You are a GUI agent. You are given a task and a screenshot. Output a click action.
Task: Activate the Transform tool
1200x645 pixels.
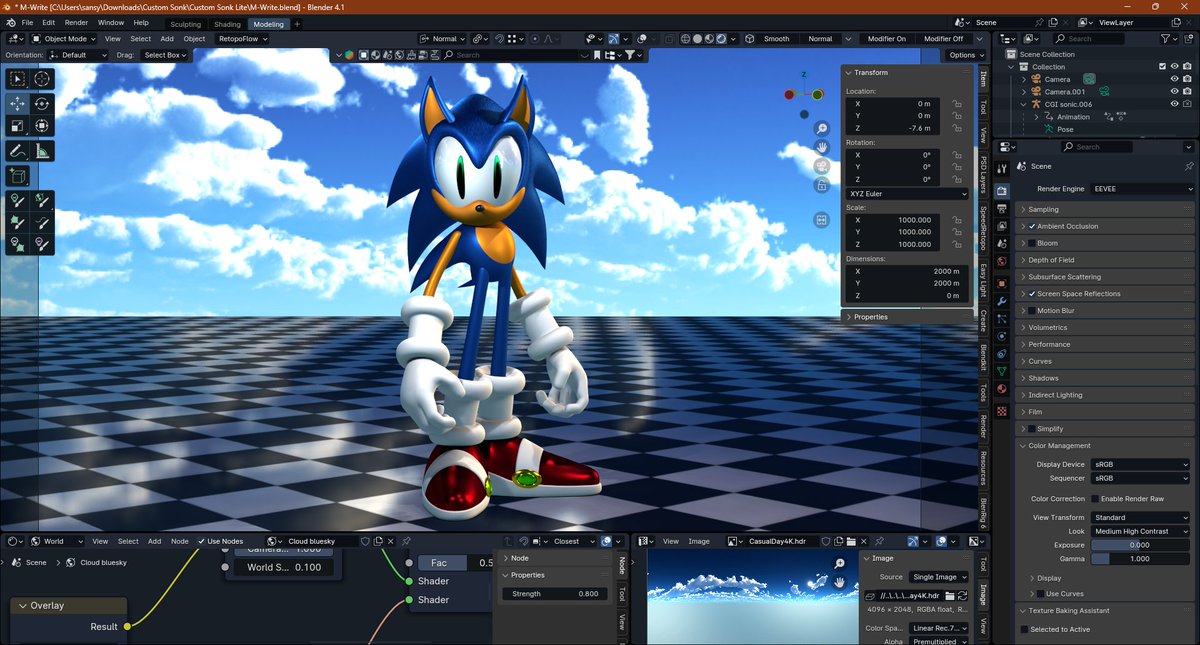pos(42,126)
